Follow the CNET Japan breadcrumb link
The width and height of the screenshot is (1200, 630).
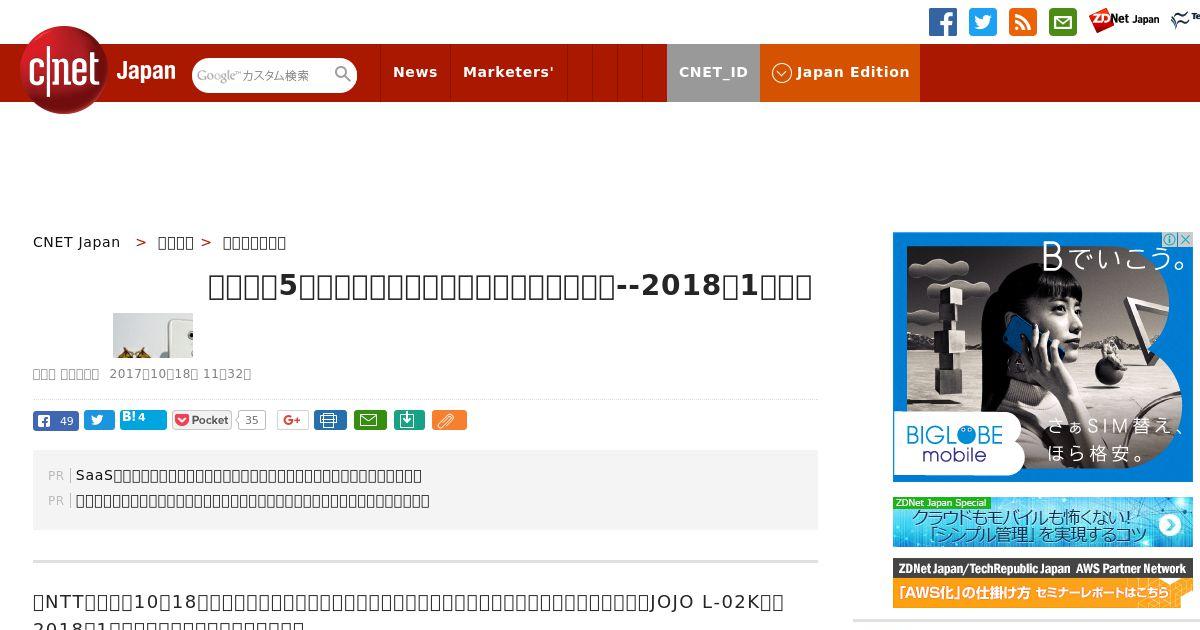pos(76,242)
